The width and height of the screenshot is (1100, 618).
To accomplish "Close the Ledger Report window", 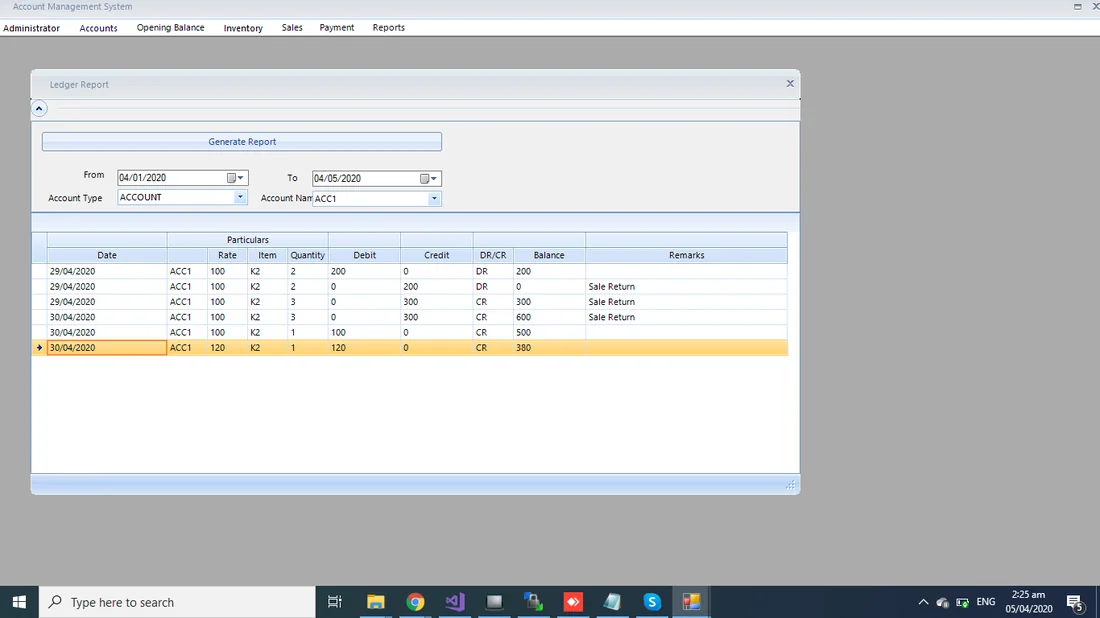I will [x=790, y=83].
